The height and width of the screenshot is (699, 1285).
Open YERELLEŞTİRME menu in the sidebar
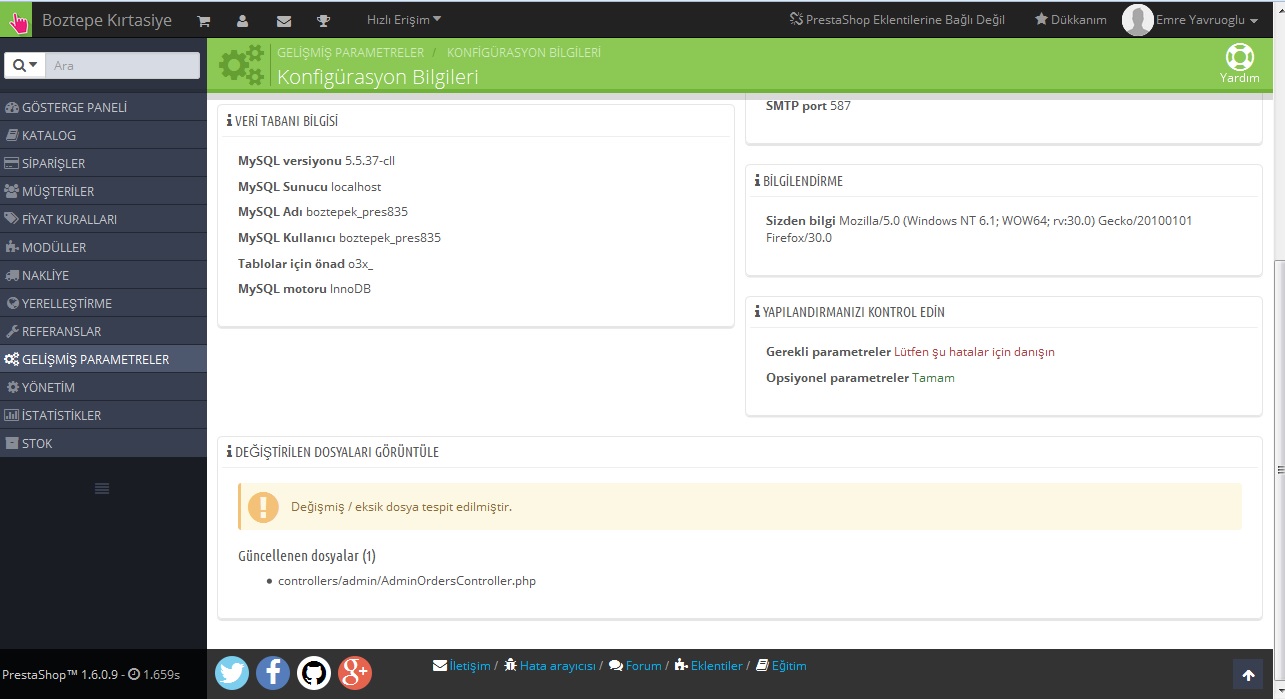click(103, 303)
